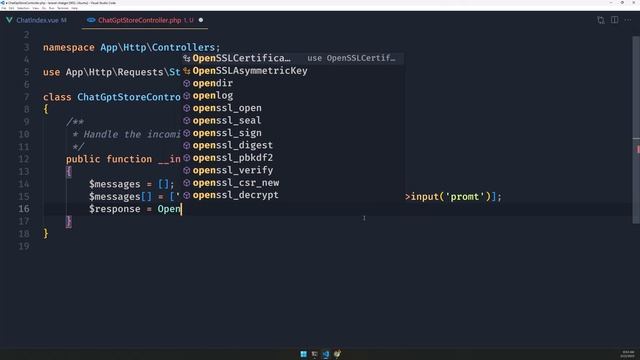Screen dimensions: 640x360
Task: Click the function icon beside openssl_open
Action: coord(187,108)
